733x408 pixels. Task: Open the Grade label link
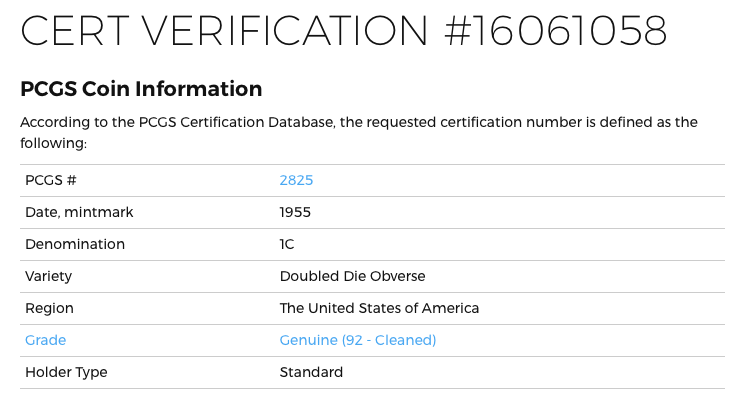point(45,340)
